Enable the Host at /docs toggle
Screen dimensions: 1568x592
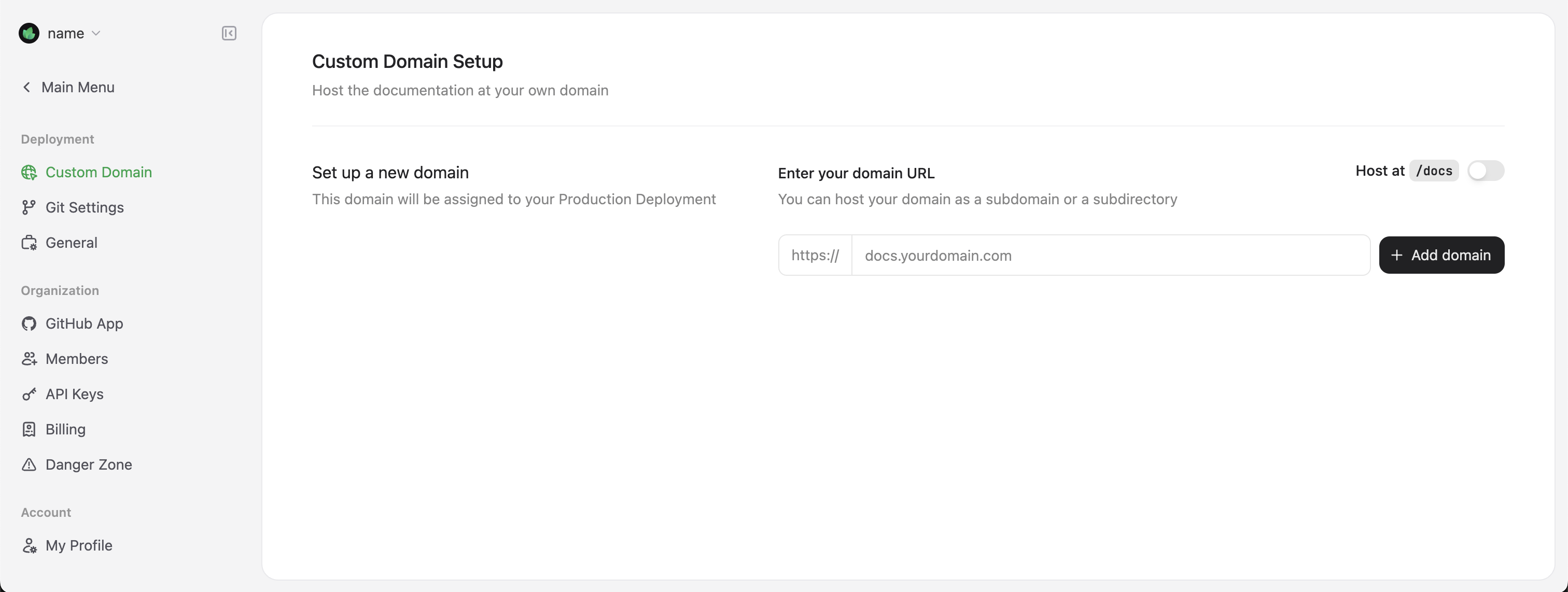1485,171
